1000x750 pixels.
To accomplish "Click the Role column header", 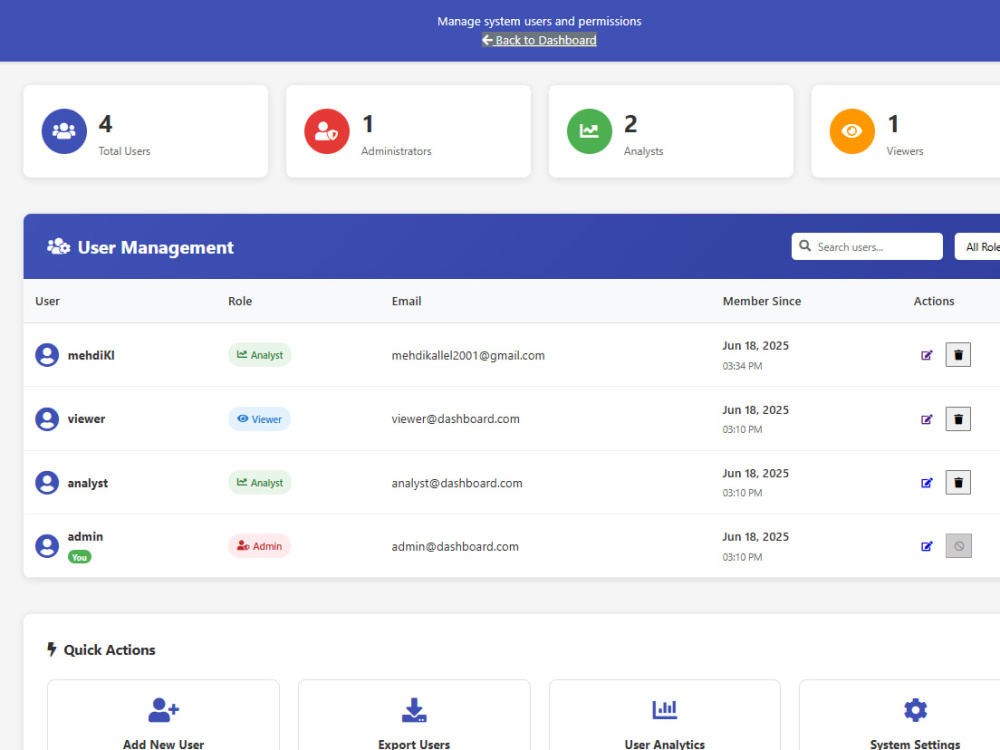I will (x=240, y=301).
